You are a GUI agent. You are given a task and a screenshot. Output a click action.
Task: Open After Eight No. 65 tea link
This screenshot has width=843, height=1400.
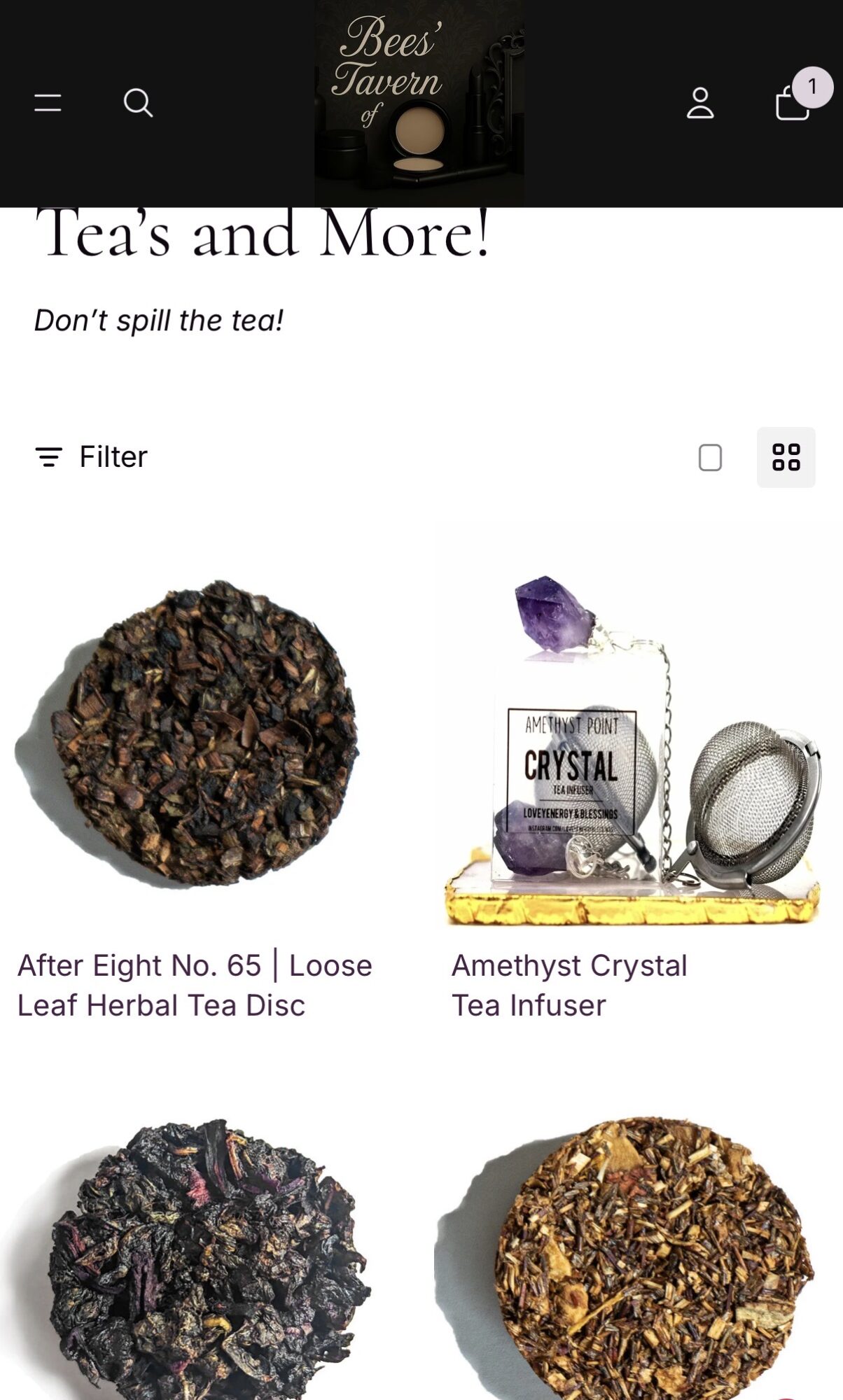(x=195, y=985)
